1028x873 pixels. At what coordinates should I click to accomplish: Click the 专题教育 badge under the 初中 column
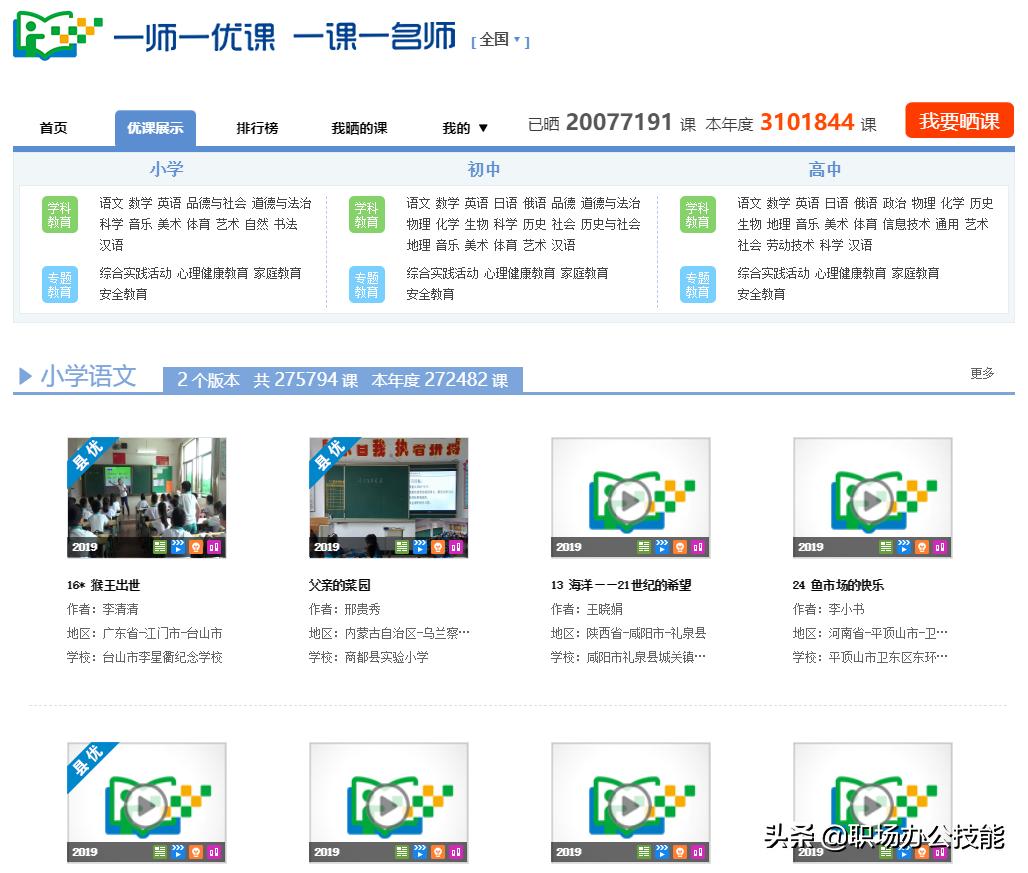click(x=366, y=283)
